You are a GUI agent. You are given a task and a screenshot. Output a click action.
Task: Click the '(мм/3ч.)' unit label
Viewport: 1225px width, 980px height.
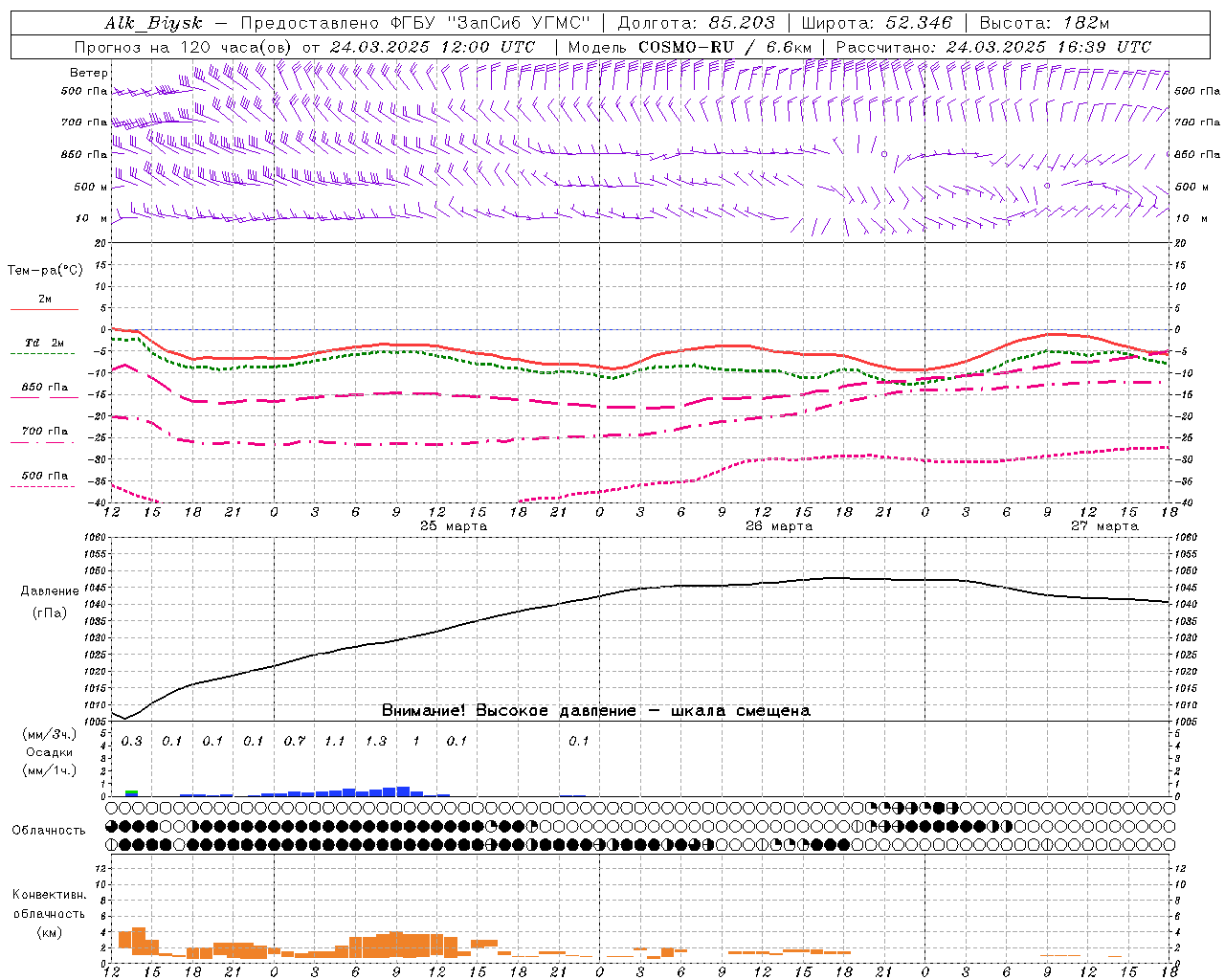click(50, 734)
